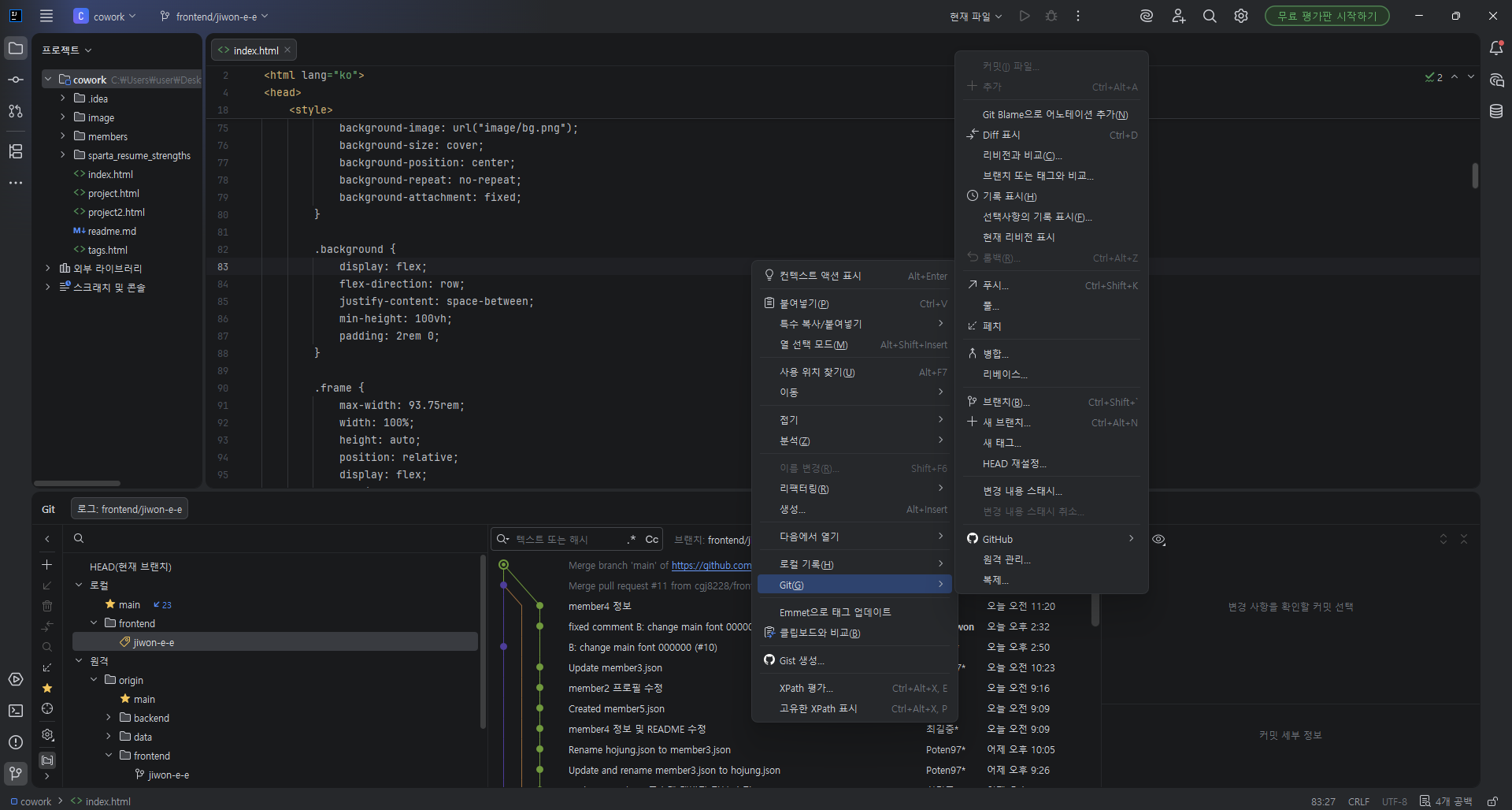This screenshot has width=1512, height=810.
Task: Toggle read-only lock in status bar
Action: tap(1492, 801)
